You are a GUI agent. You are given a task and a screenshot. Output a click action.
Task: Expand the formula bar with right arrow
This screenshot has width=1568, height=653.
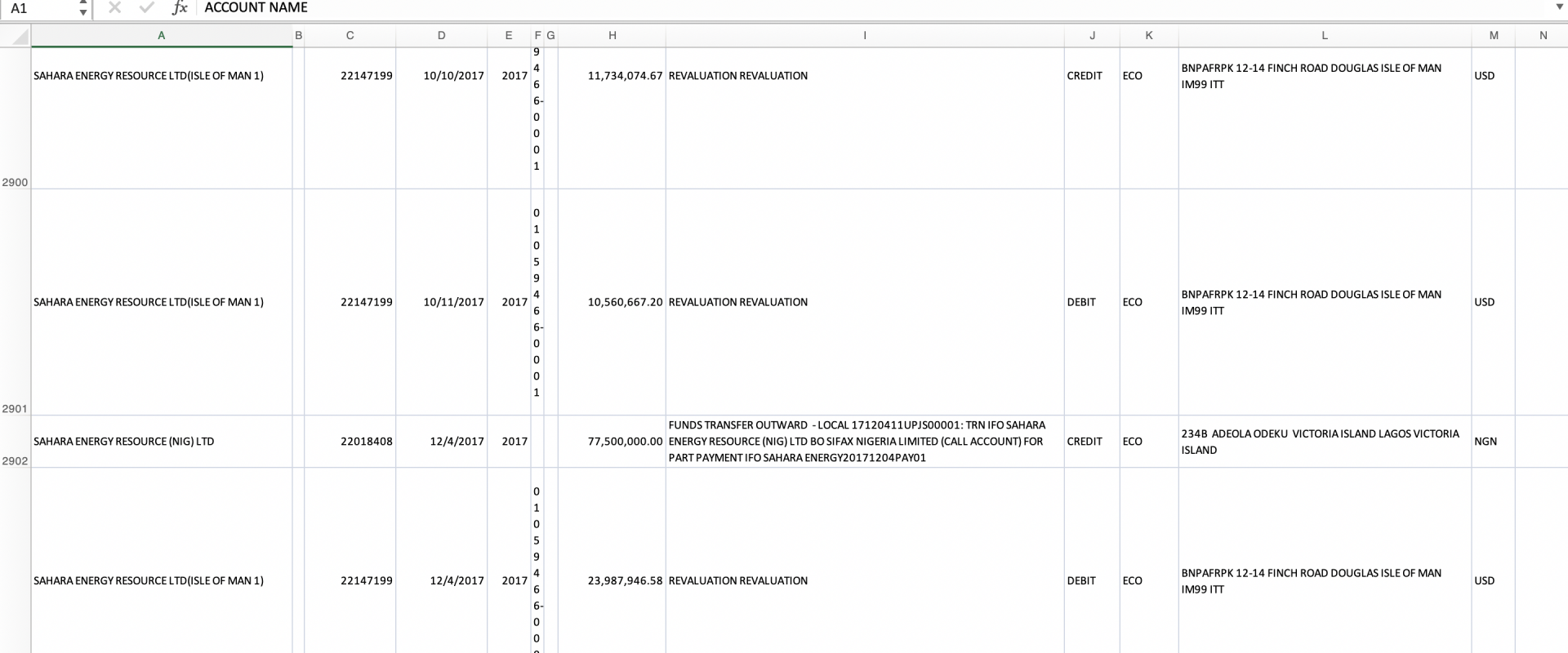[x=1560, y=8]
